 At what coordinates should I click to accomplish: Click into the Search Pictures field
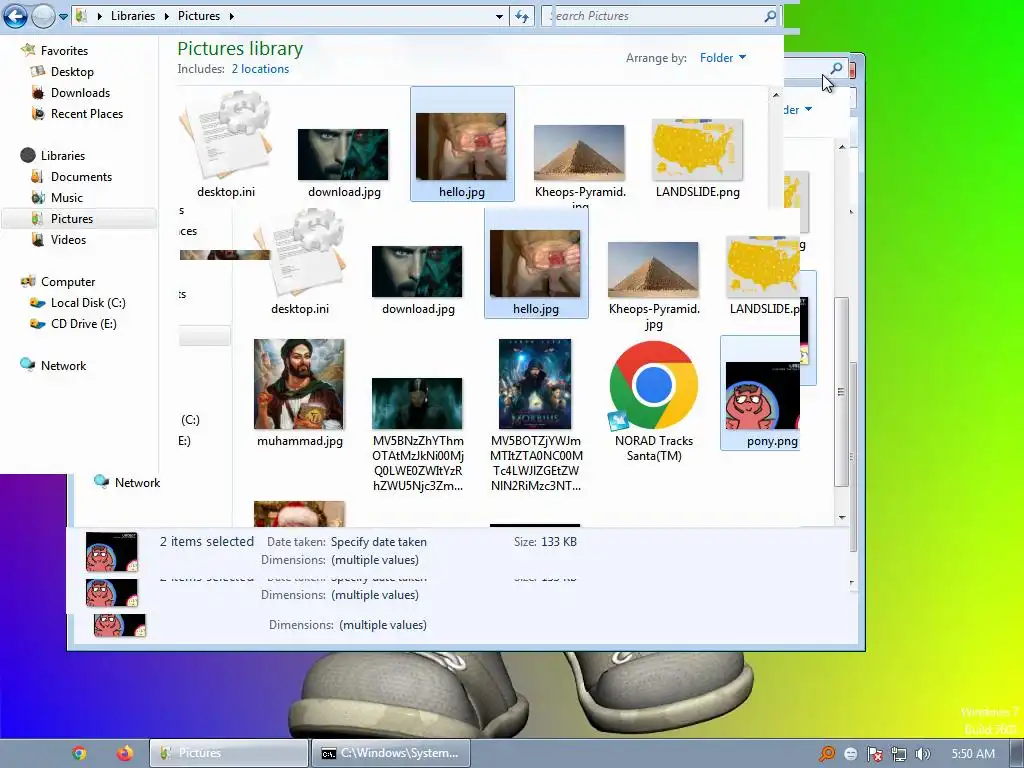click(x=660, y=16)
